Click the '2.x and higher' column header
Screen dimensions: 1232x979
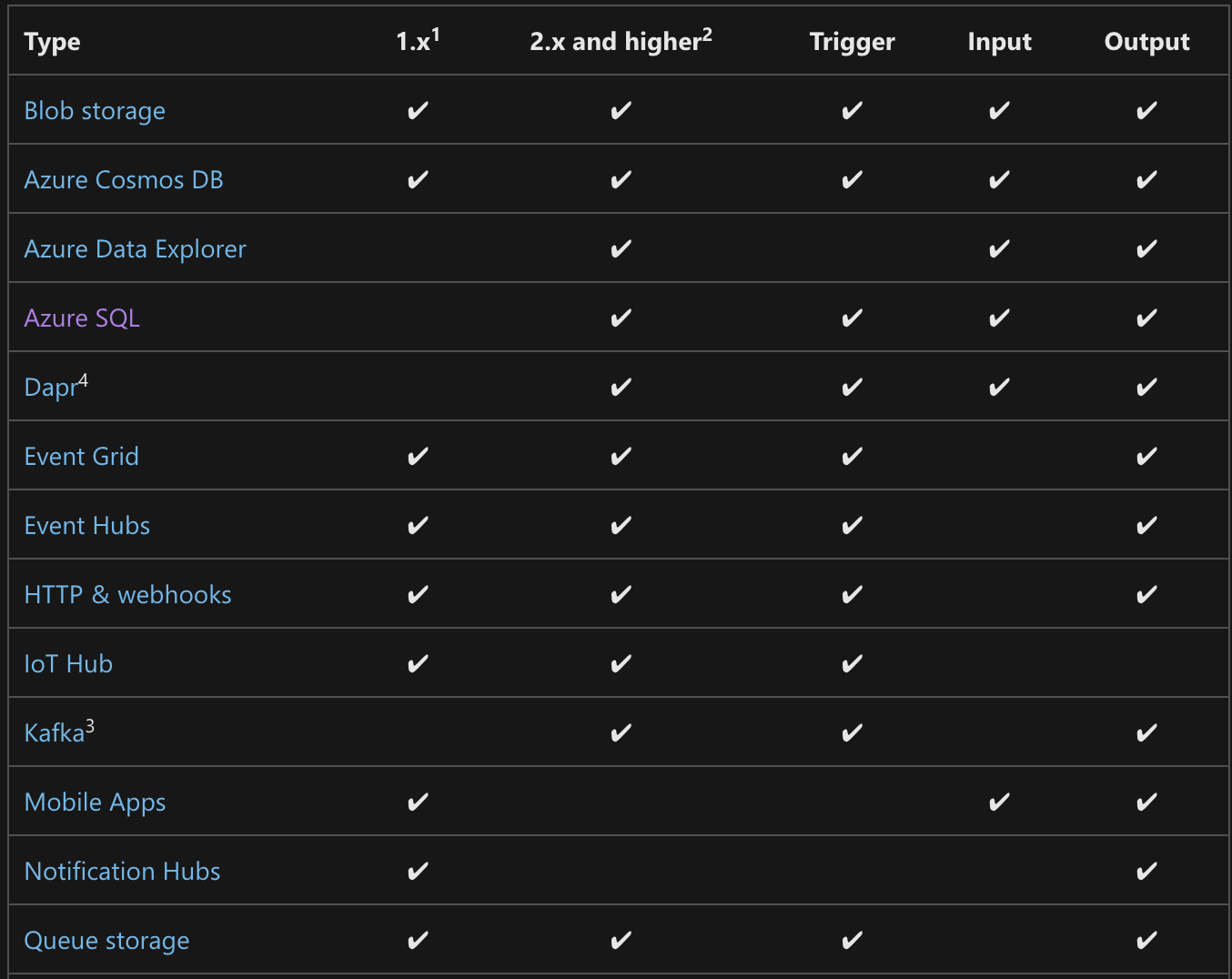click(x=621, y=41)
